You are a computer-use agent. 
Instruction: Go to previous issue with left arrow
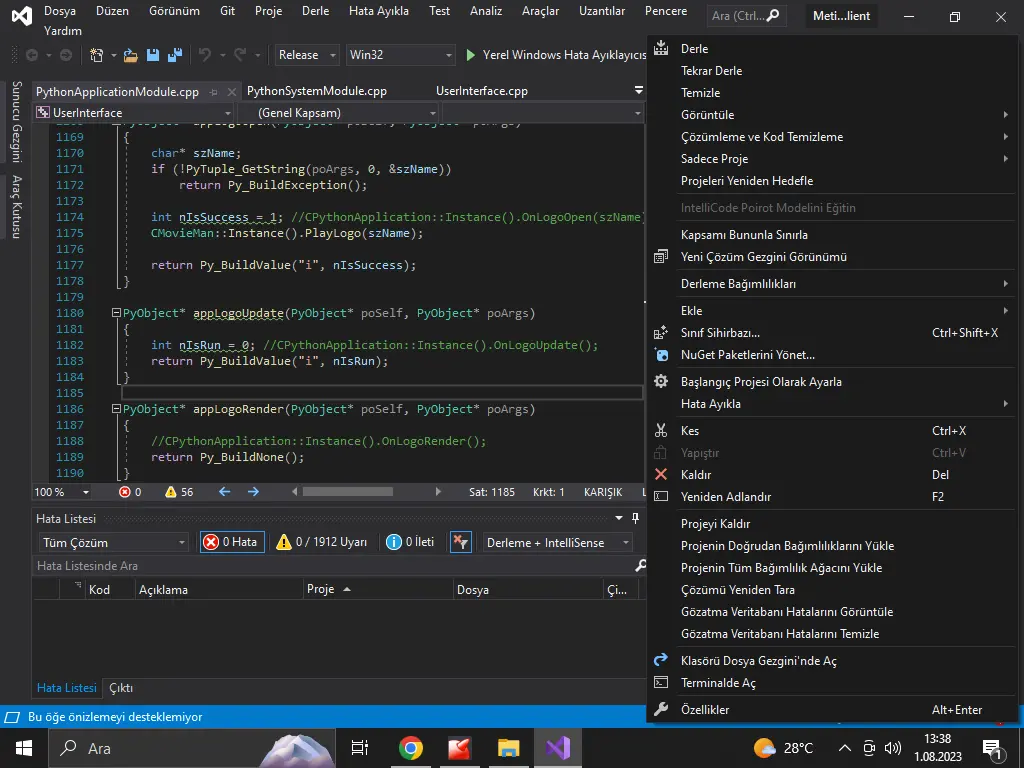pyautogui.click(x=224, y=492)
